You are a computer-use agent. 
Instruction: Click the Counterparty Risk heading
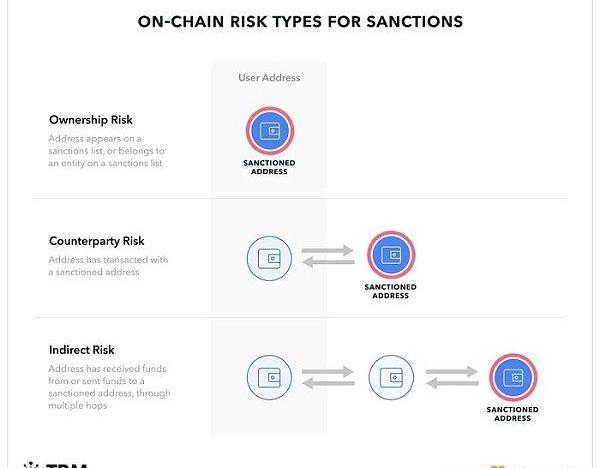point(97,241)
